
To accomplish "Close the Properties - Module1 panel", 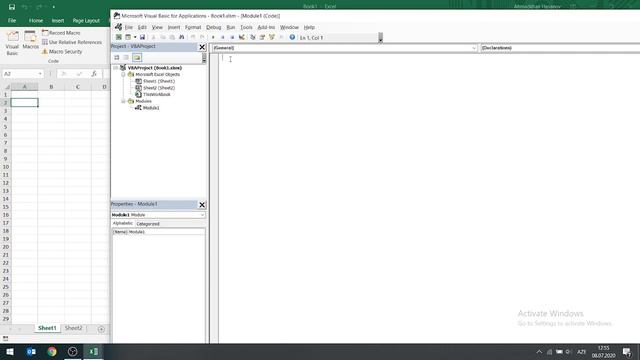I will pos(202,204).
